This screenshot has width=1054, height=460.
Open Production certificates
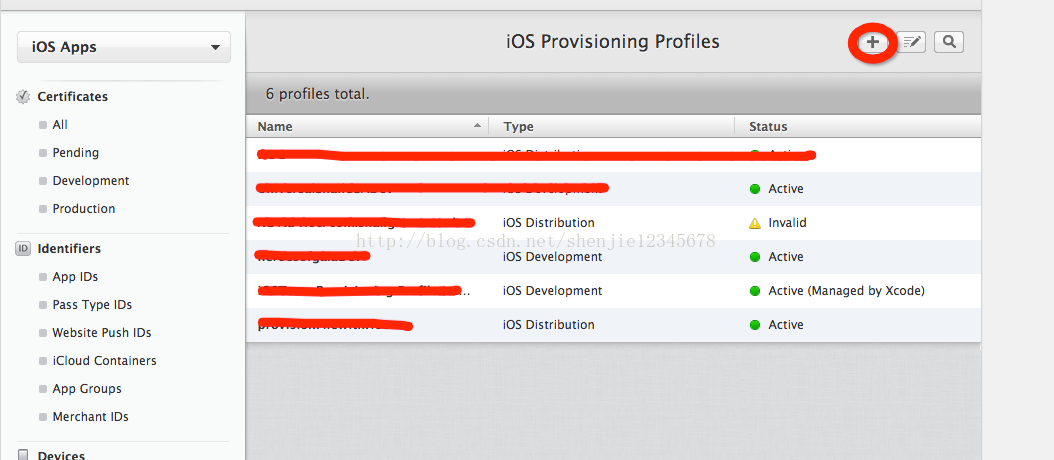(83, 209)
